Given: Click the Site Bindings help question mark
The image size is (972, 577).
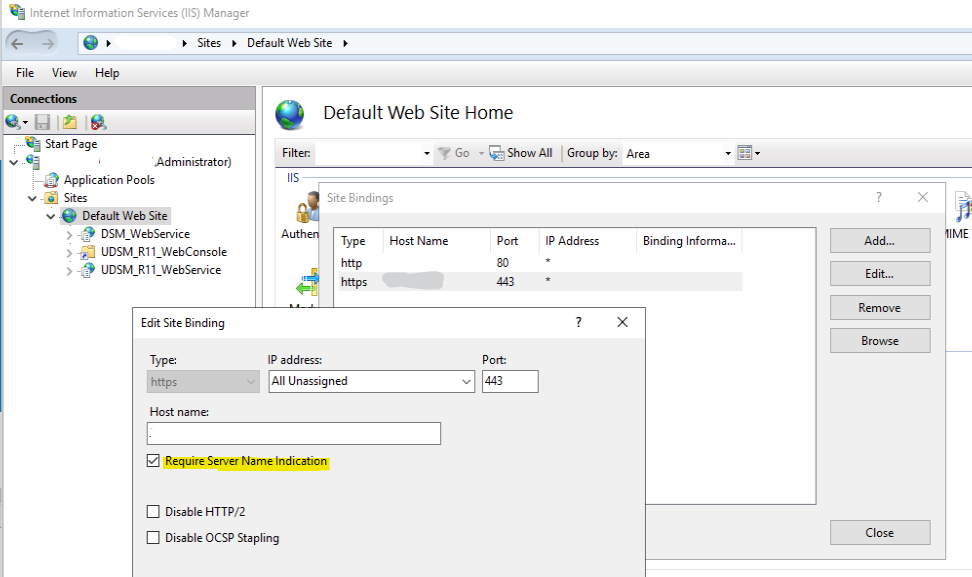Looking at the screenshot, I should (x=878, y=197).
